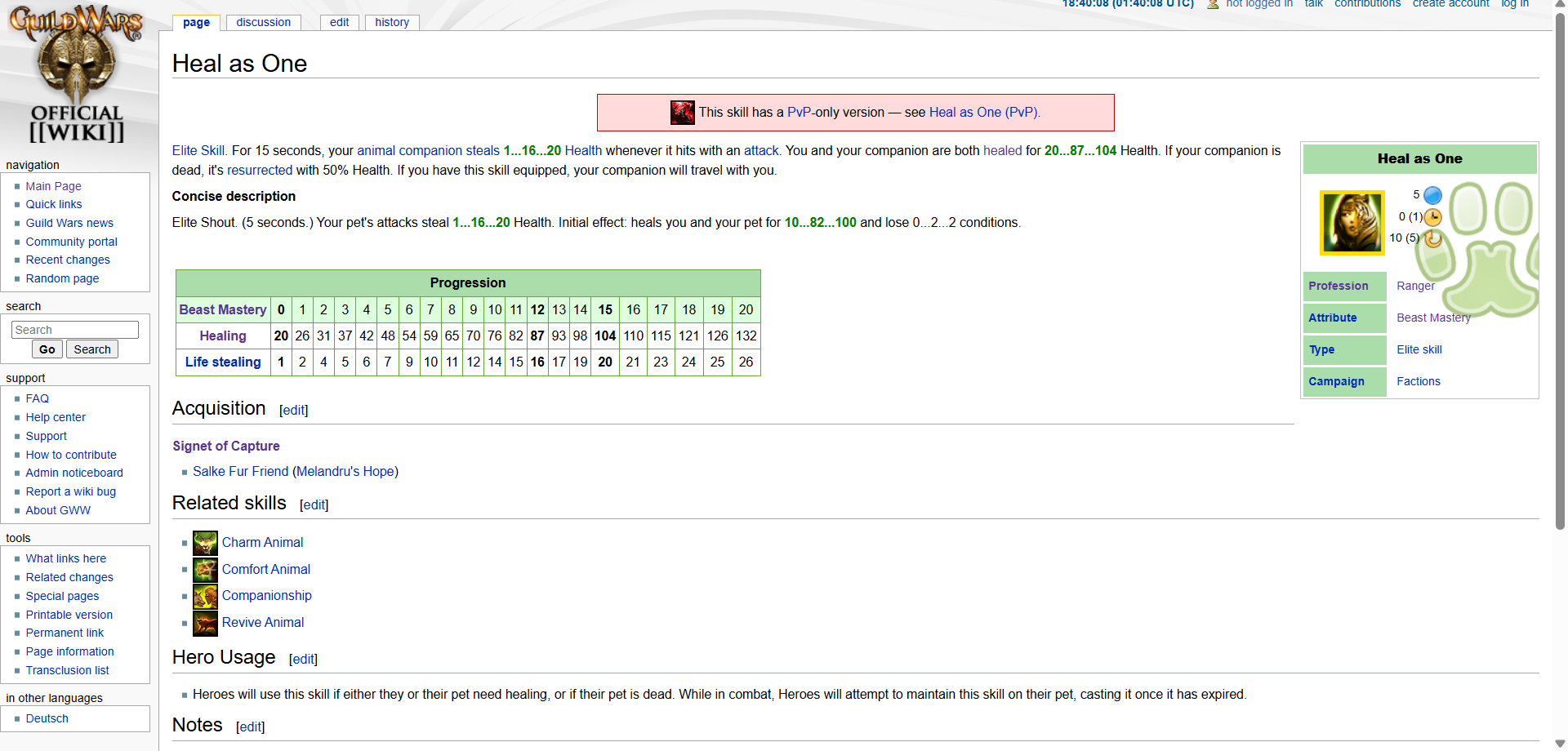1568x751 pixels.
Task: Open the FAQ link
Action: (37, 398)
